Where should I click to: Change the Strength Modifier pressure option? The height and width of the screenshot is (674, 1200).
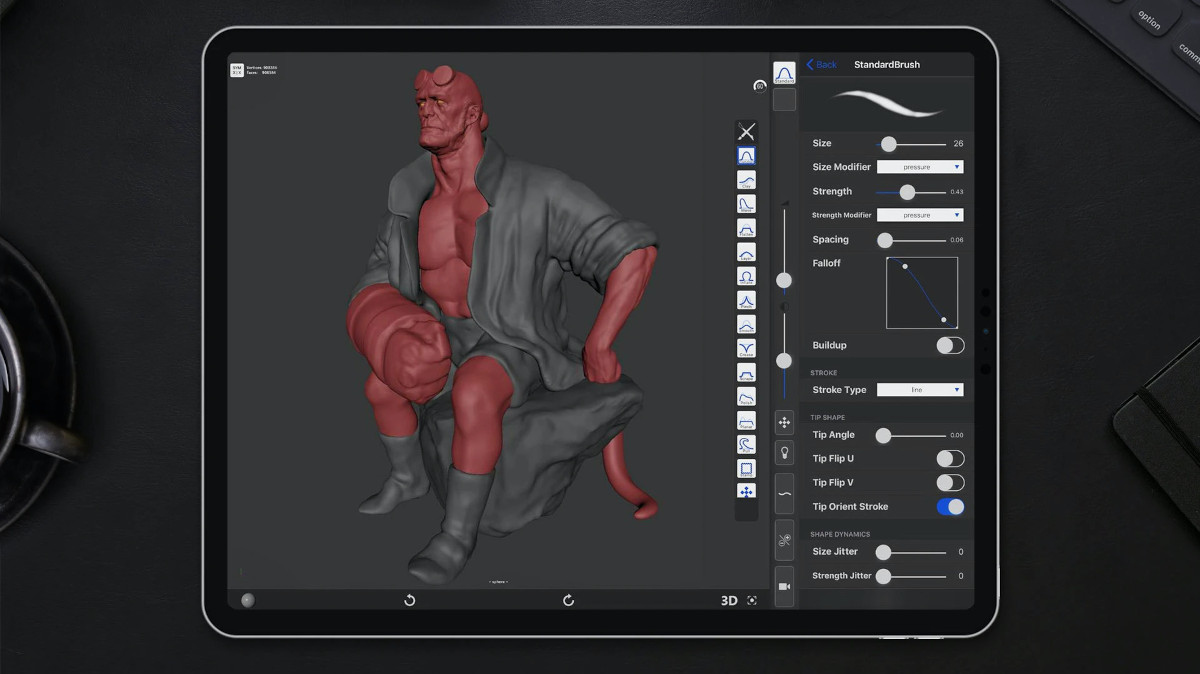[919, 214]
